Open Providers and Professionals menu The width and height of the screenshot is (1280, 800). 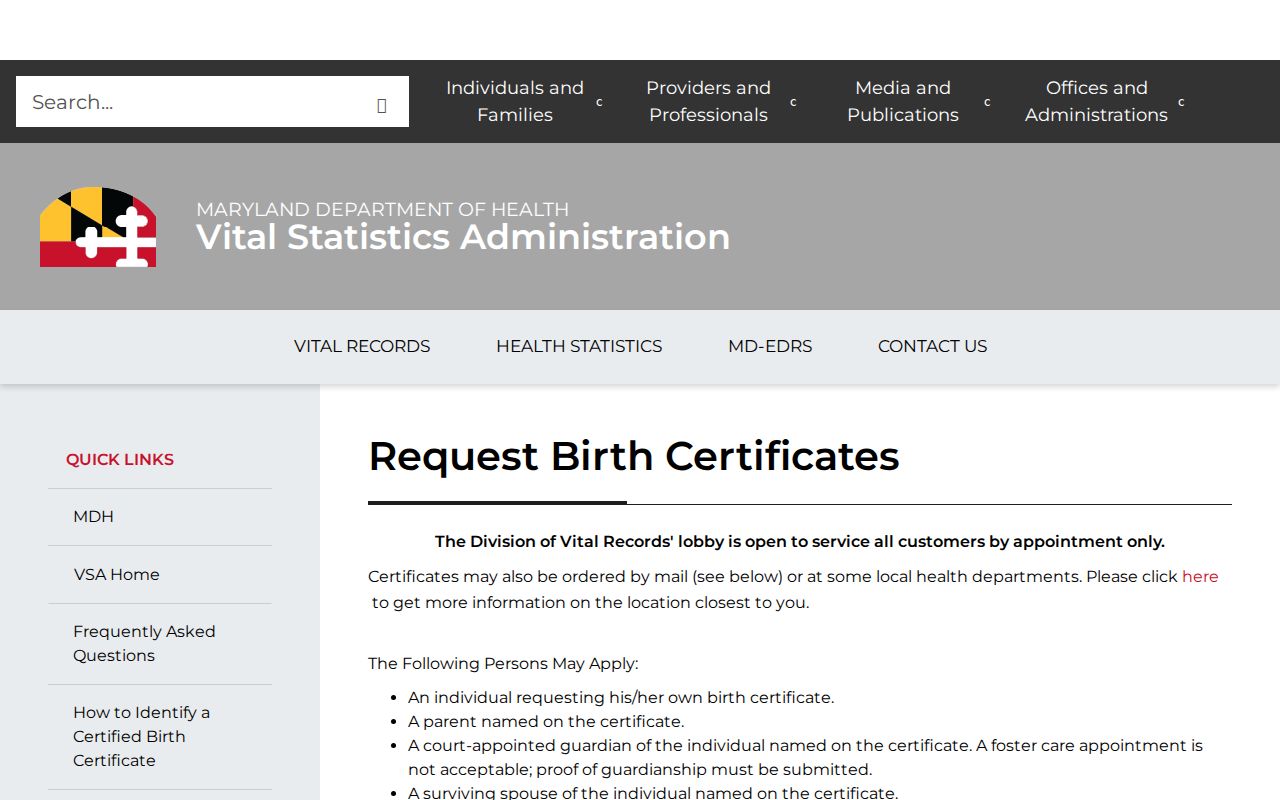pyautogui.click(x=708, y=101)
